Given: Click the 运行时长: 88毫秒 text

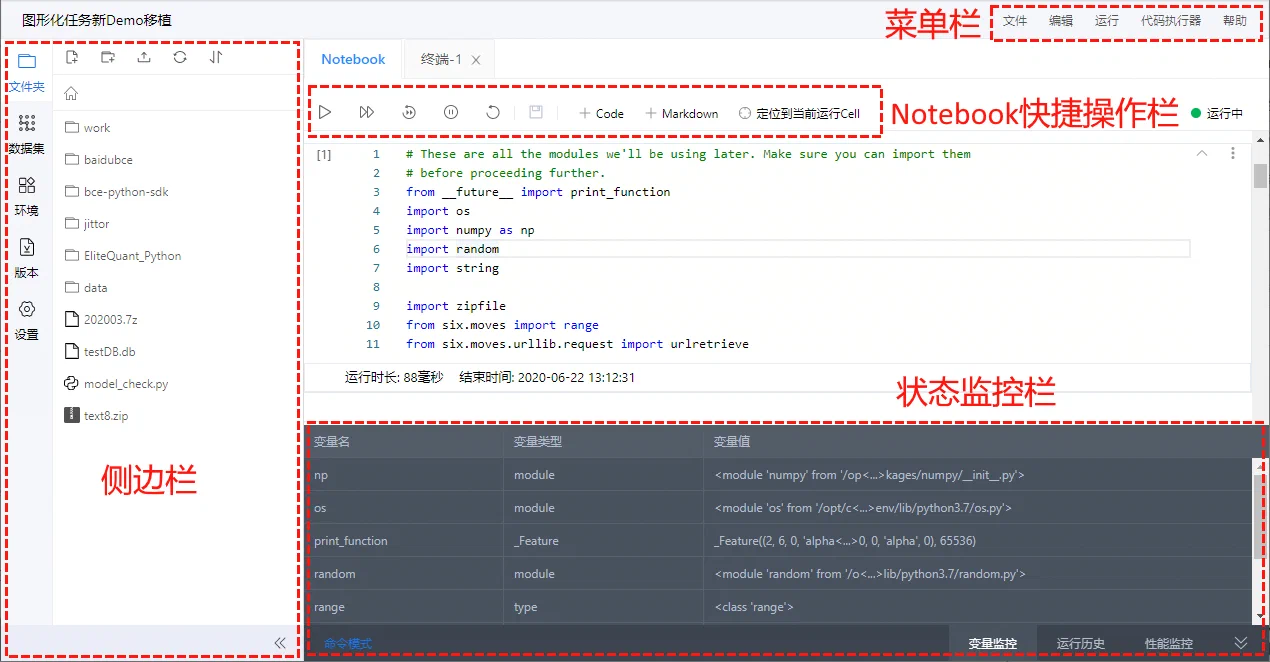Looking at the screenshot, I should pos(394,377).
